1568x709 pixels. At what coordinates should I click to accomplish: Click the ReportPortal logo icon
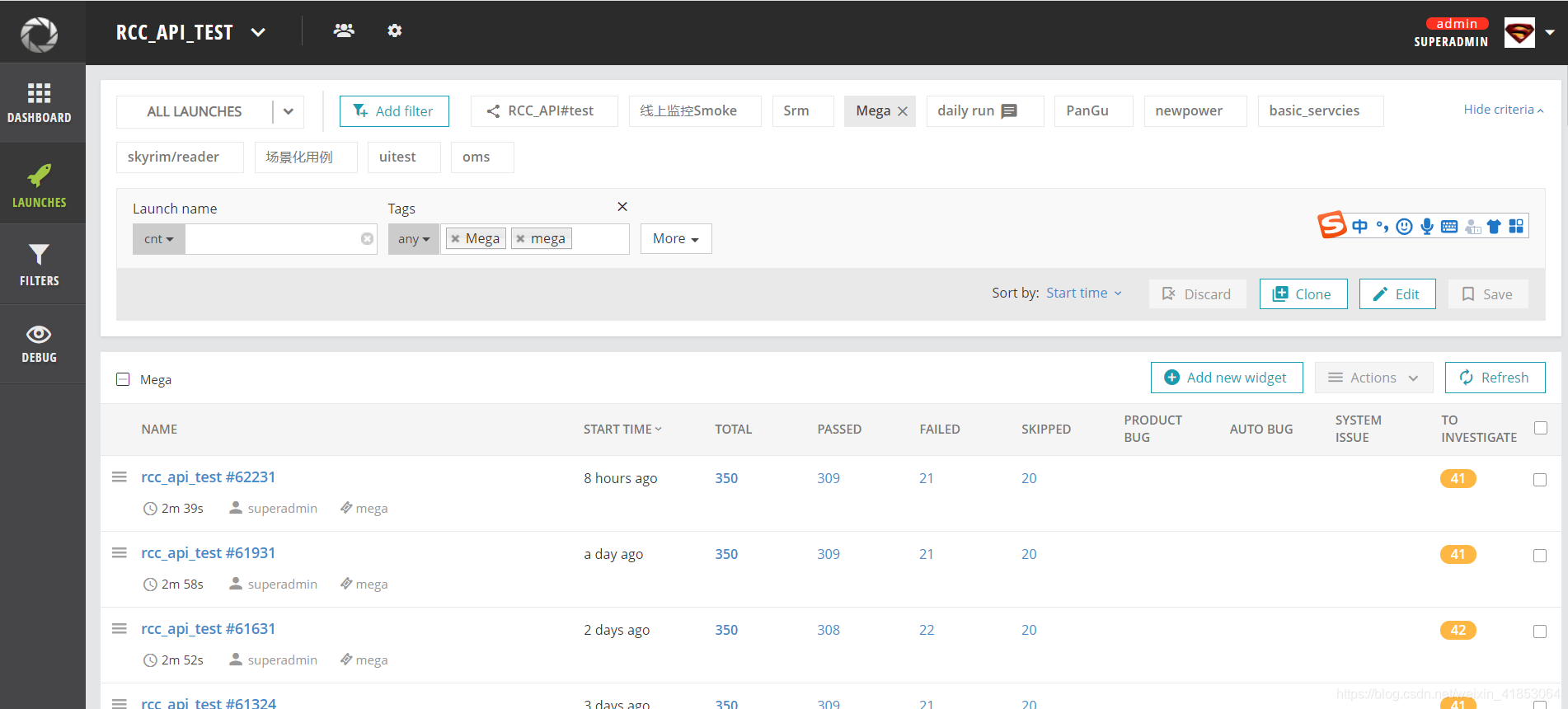point(39,34)
